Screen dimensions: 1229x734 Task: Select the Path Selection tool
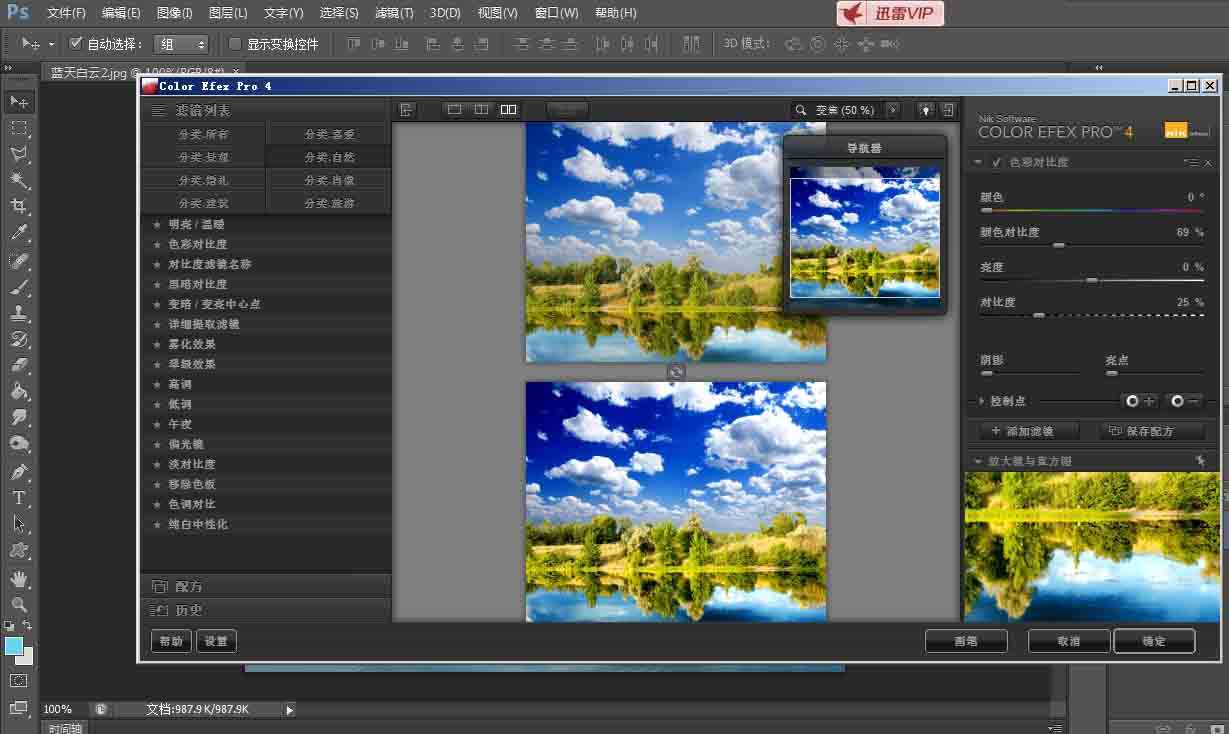[x=18, y=523]
